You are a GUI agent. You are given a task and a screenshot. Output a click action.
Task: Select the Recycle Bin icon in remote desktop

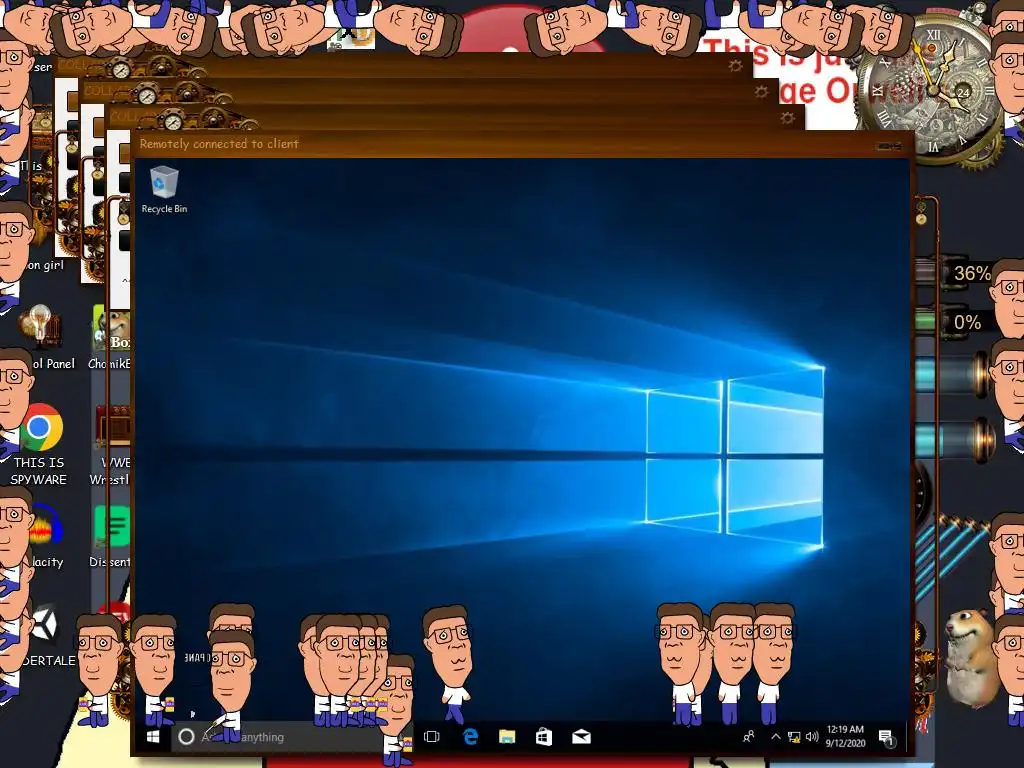164,189
